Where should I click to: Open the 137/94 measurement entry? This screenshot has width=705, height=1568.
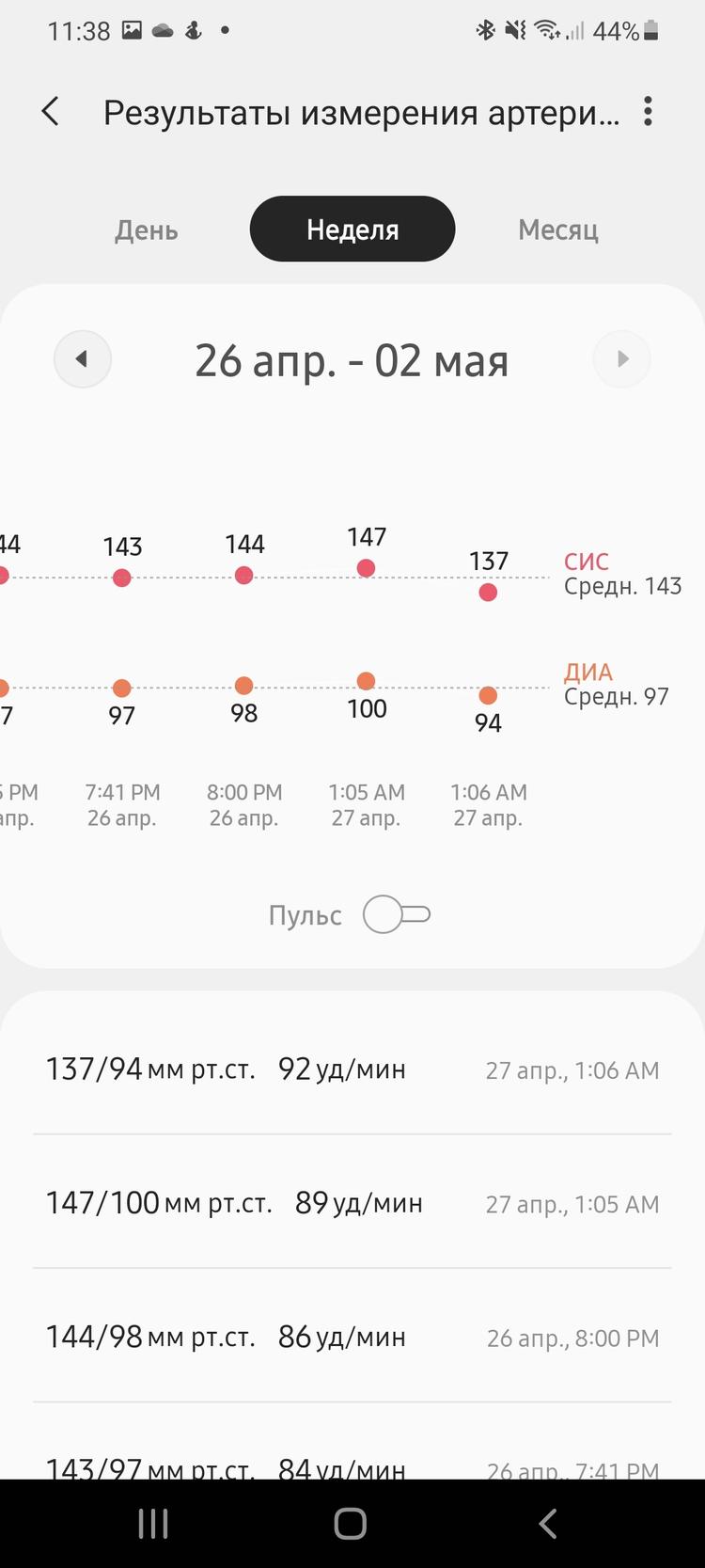pyautogui.click(x=352, y=1069)
